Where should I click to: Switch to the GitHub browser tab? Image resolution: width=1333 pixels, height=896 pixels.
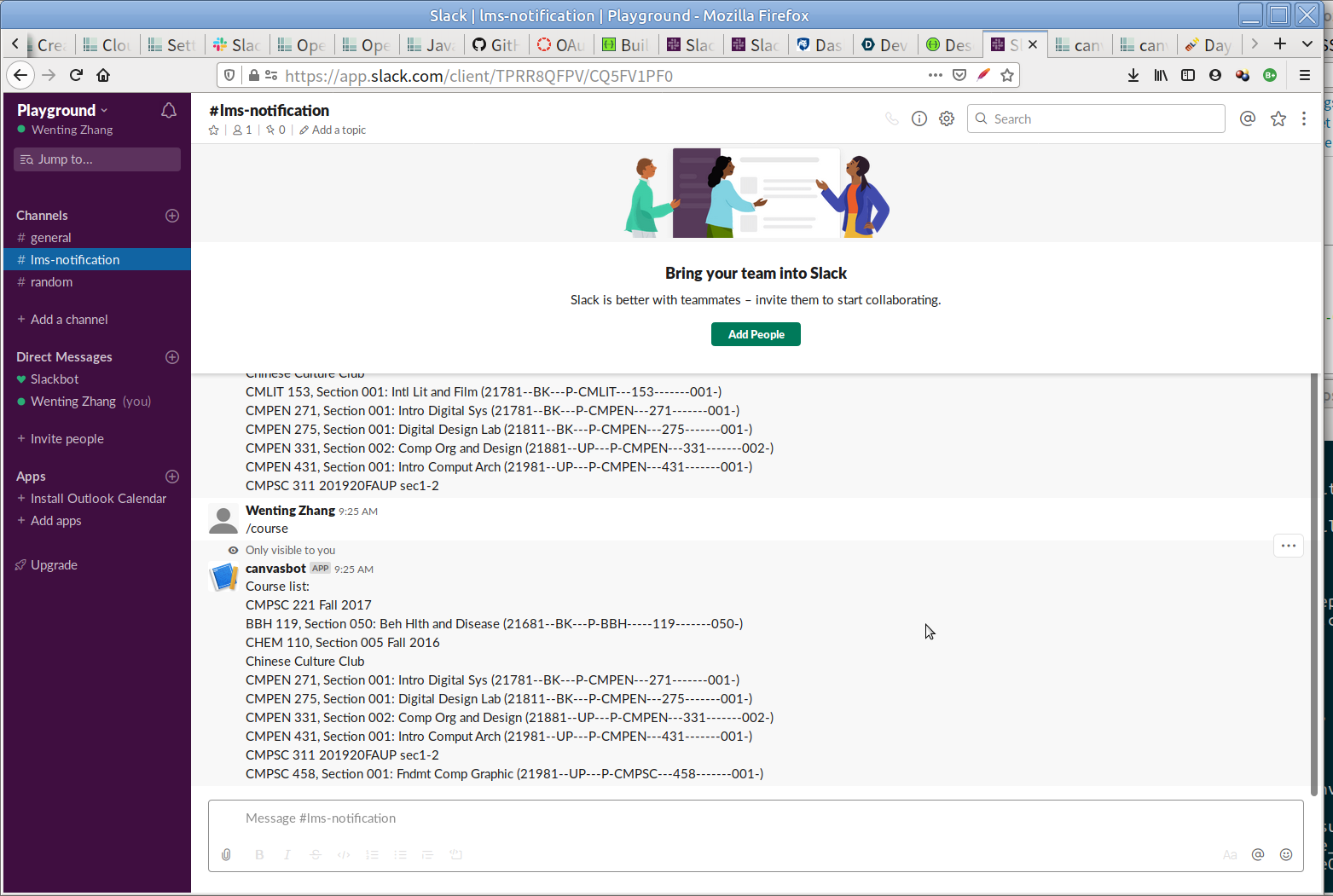coord(496,45)
